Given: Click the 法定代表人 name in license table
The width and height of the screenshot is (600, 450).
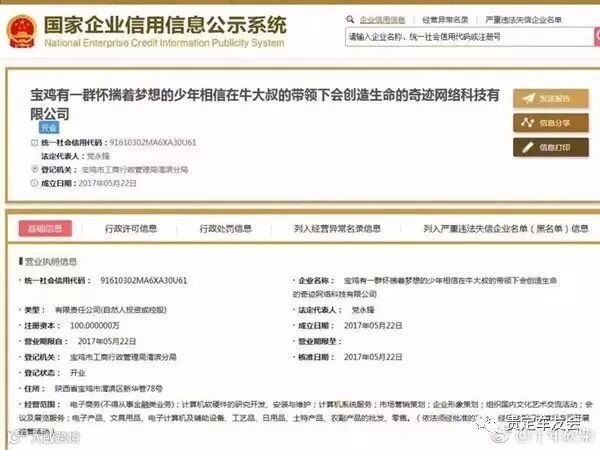Looking at the screenshot, I should point(363,310).
